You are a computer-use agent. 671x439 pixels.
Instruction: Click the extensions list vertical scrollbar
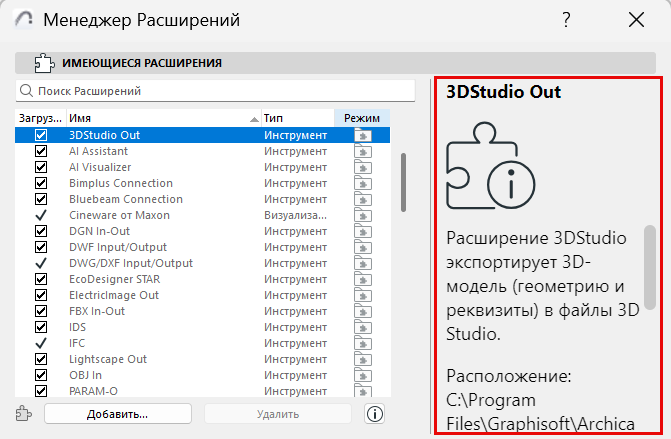click(x=403, y=182)
